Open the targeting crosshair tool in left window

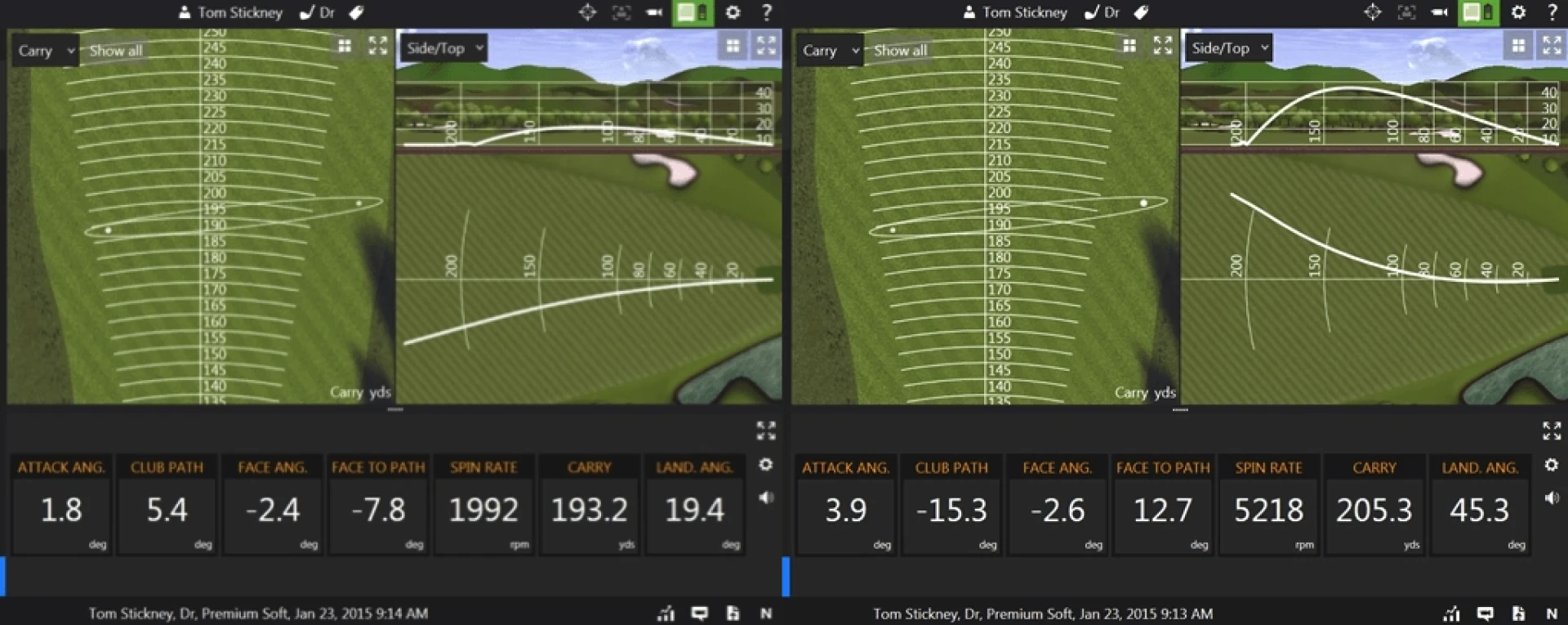pos(587,12)
